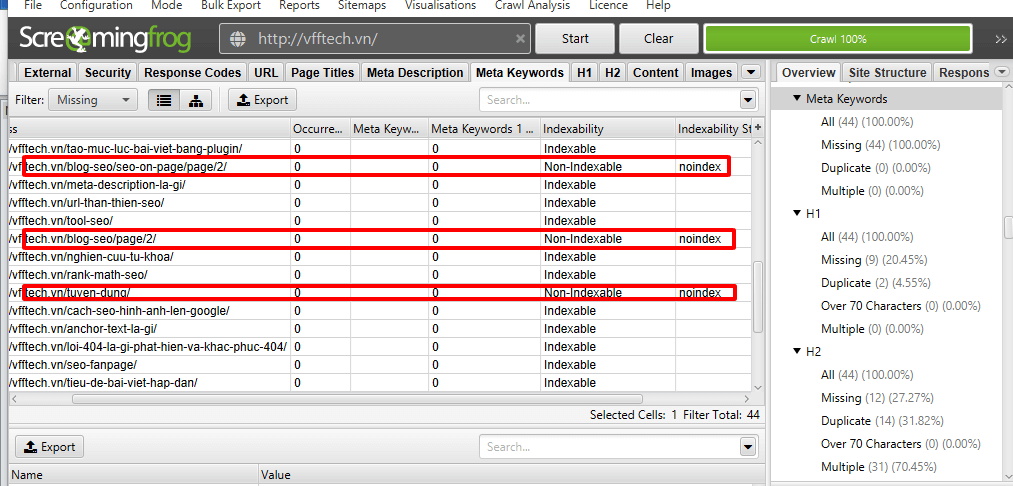The width and height of the screenshot is (1013, 486).
Task: Switch to tree view icon
Action: [x=195, y=100]
